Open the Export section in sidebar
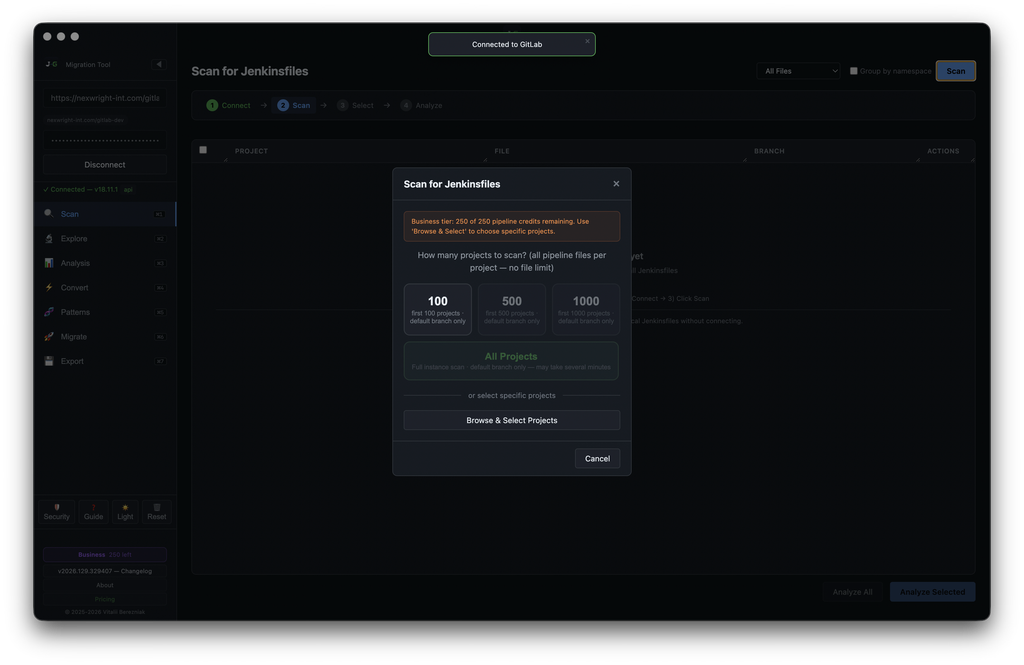 105,361
